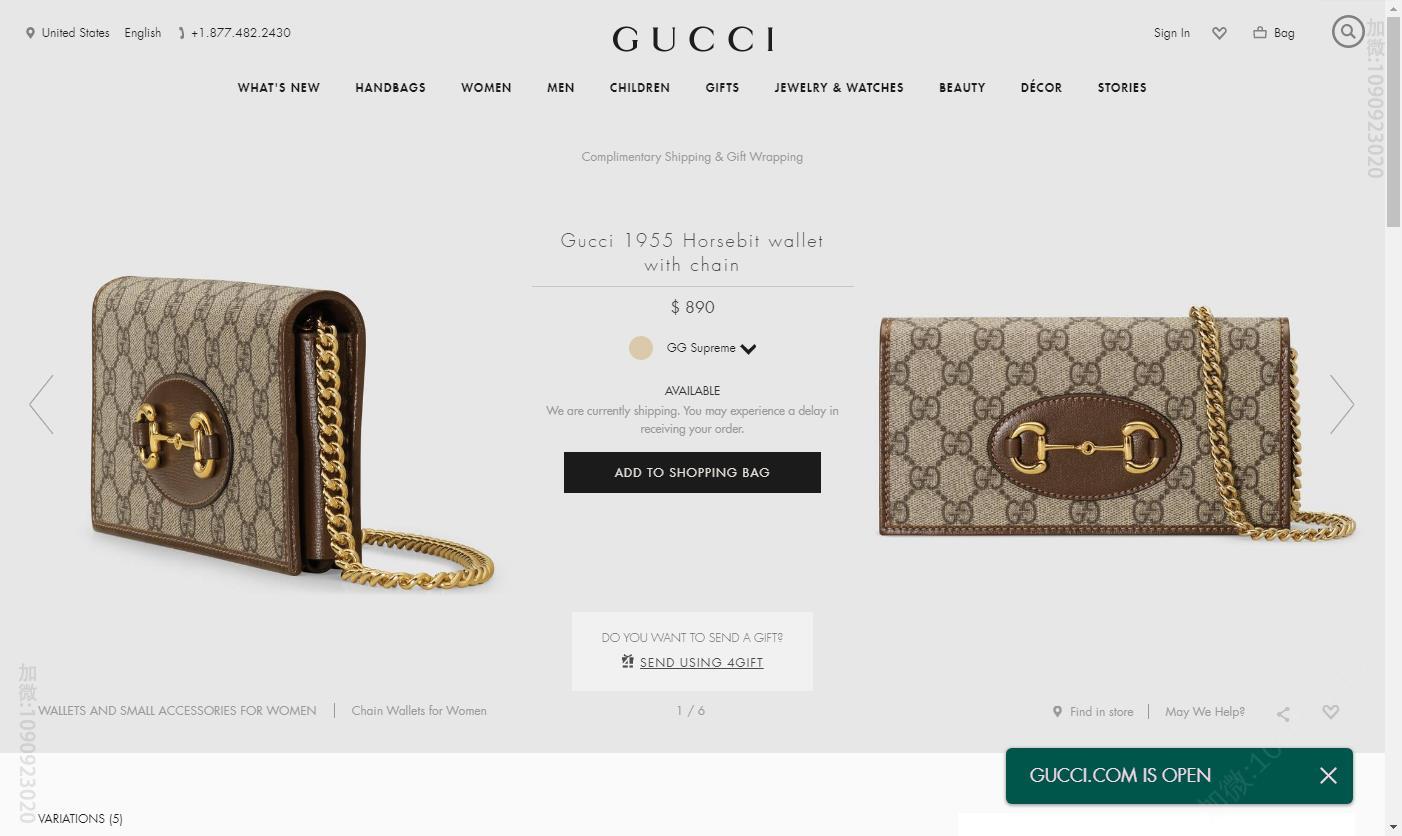Open the English language selector
Image resolution: width=1402 pixels, height=836 pixels.
143,33
